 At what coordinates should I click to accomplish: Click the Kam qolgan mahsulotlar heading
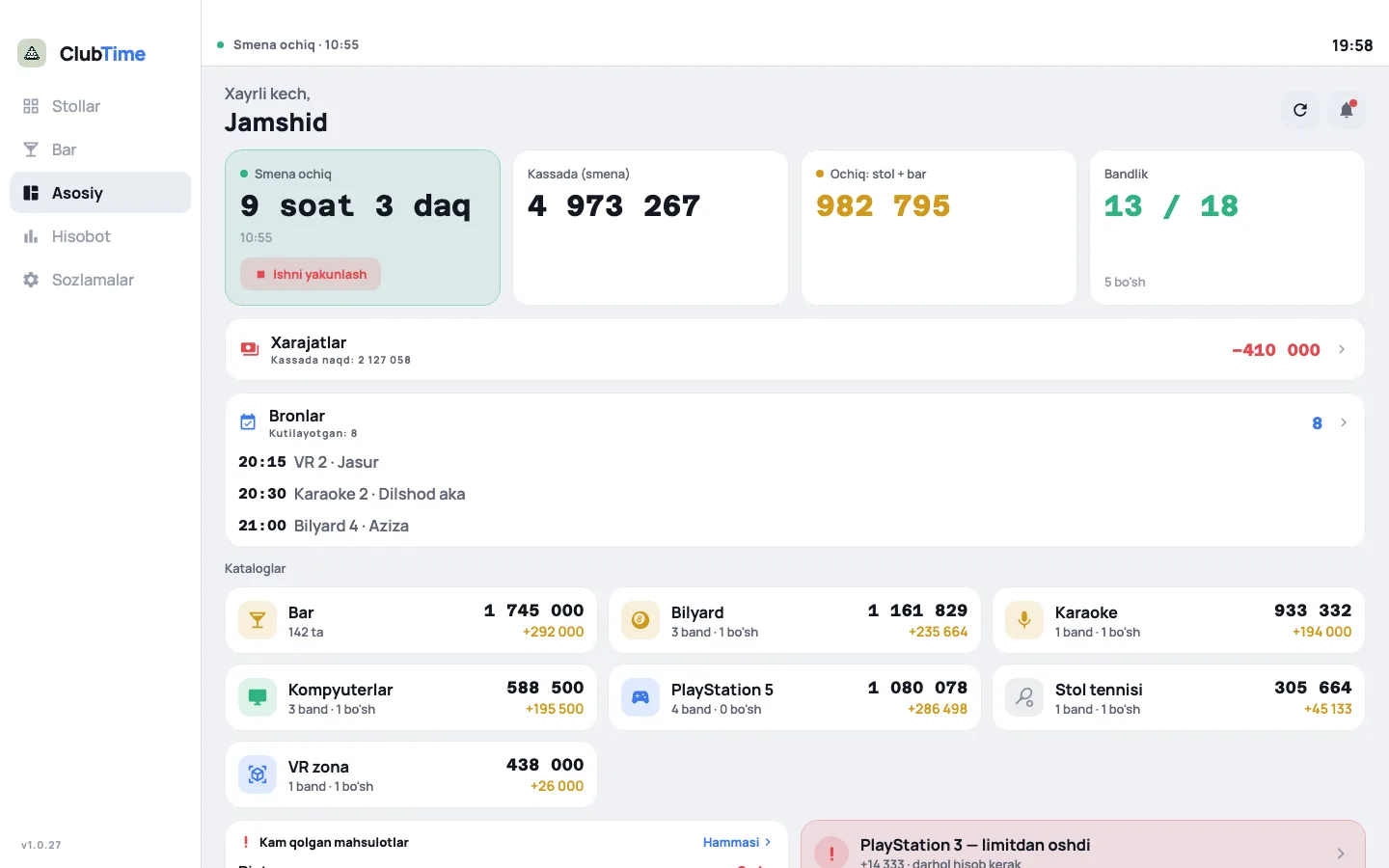[334, 842]
